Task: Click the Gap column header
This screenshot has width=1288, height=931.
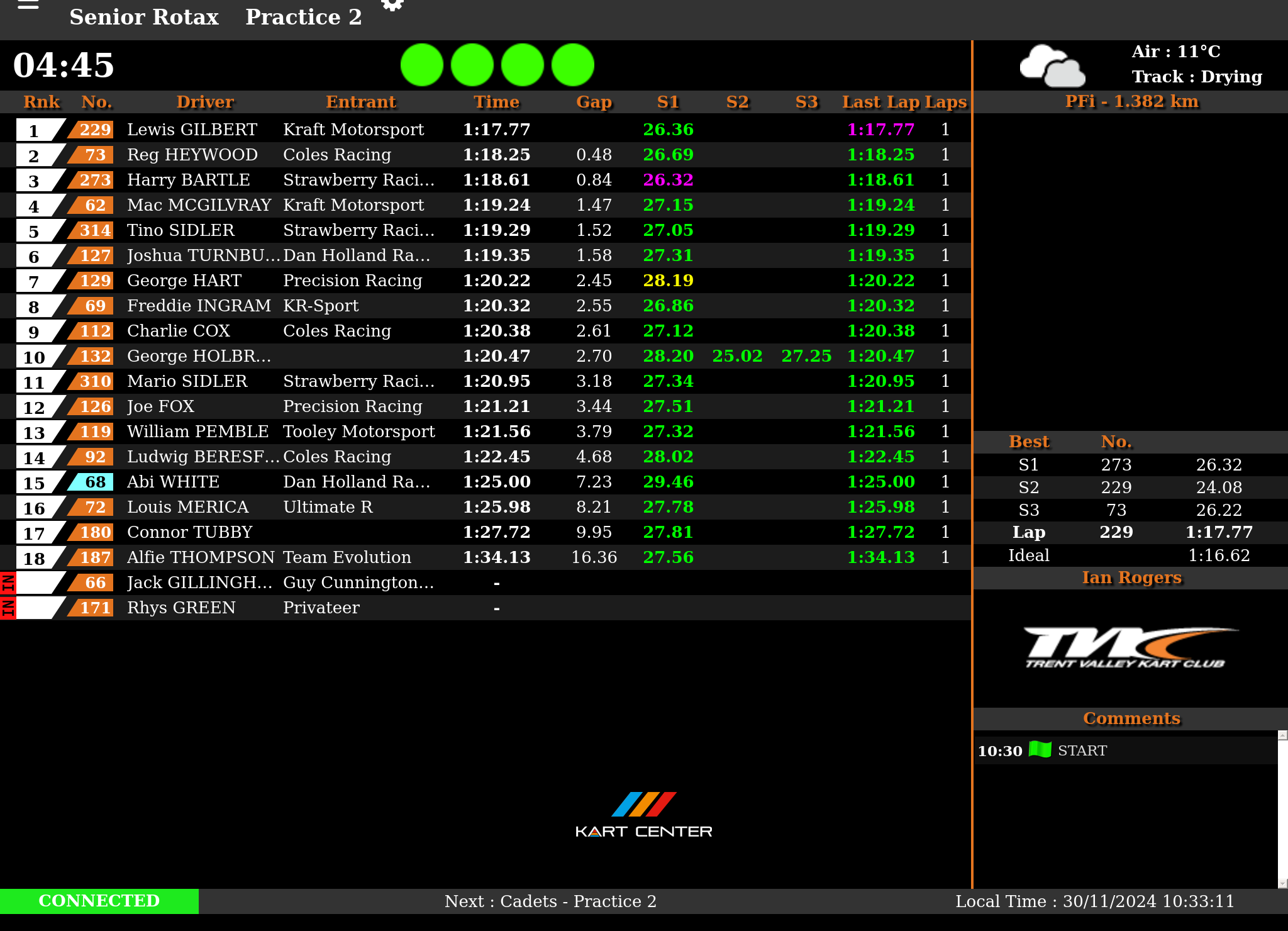Action: 594,102
